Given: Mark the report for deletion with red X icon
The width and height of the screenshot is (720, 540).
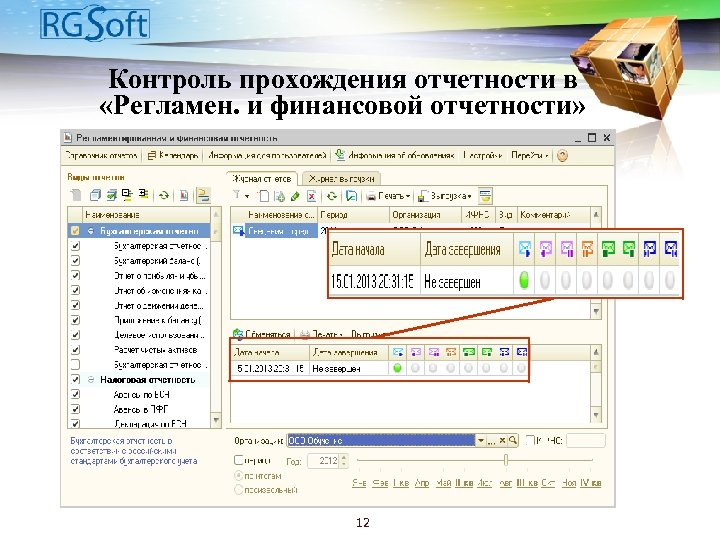Looking at the screenshot, I should click(x=311, y=196).
